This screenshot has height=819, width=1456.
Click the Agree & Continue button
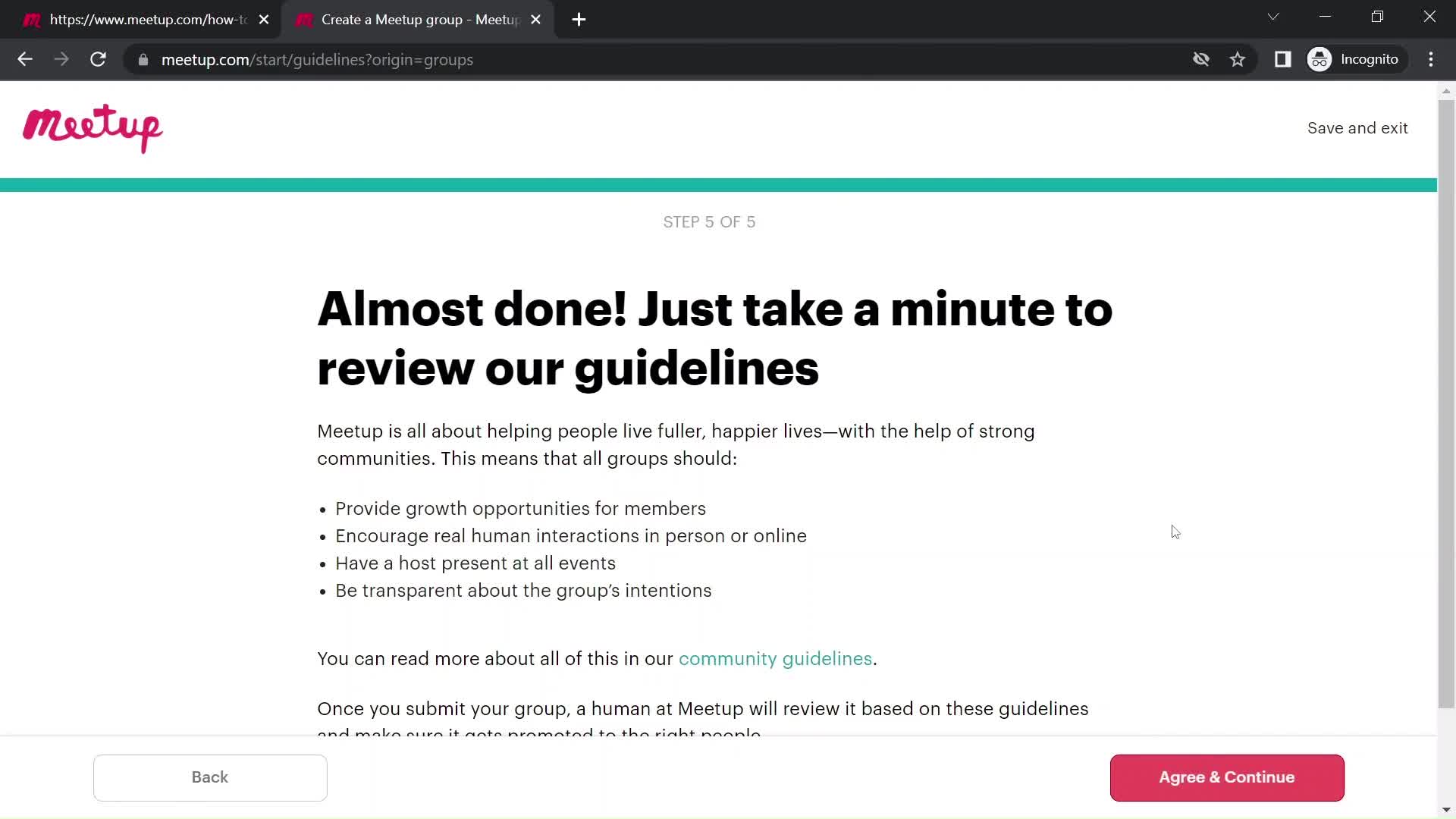tap(1227, 777)
